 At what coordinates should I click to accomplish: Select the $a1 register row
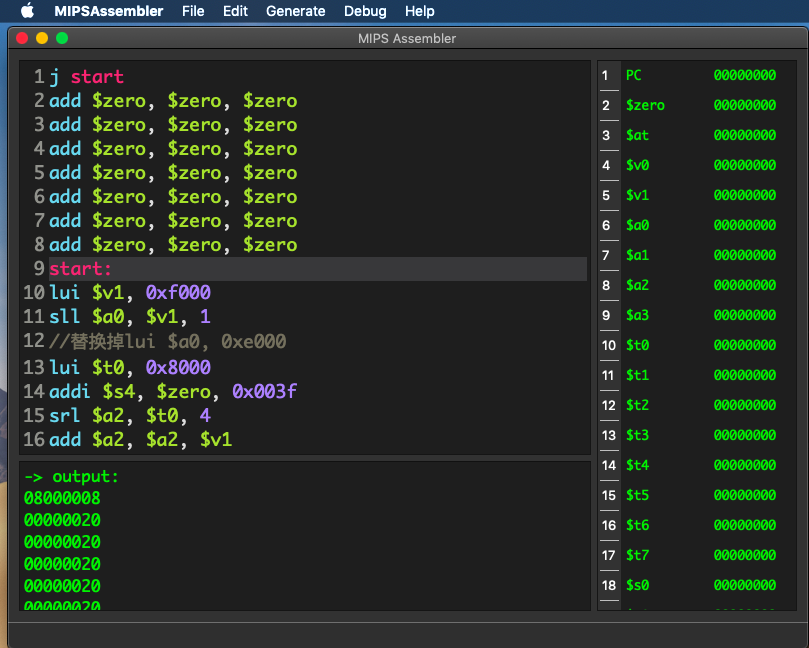tap(697, 255)
